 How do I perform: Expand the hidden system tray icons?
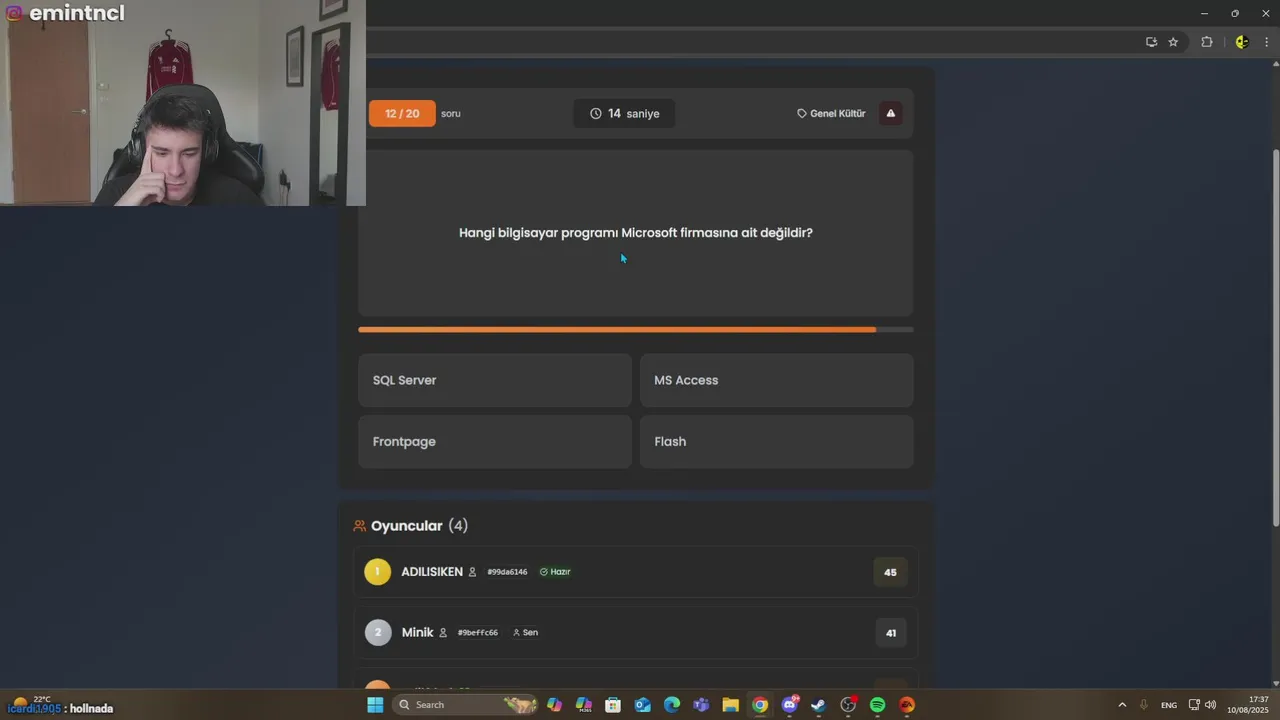tap(1122, 705)
